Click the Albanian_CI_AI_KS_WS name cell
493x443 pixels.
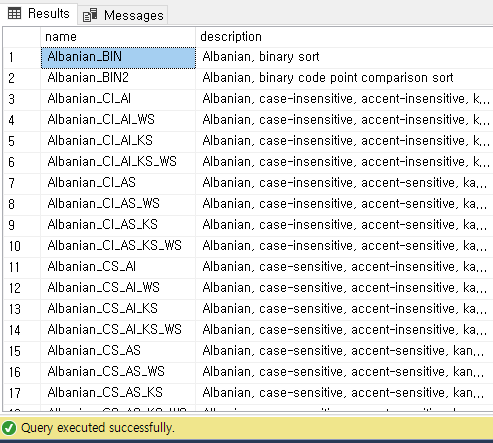[x=118, y=162]
